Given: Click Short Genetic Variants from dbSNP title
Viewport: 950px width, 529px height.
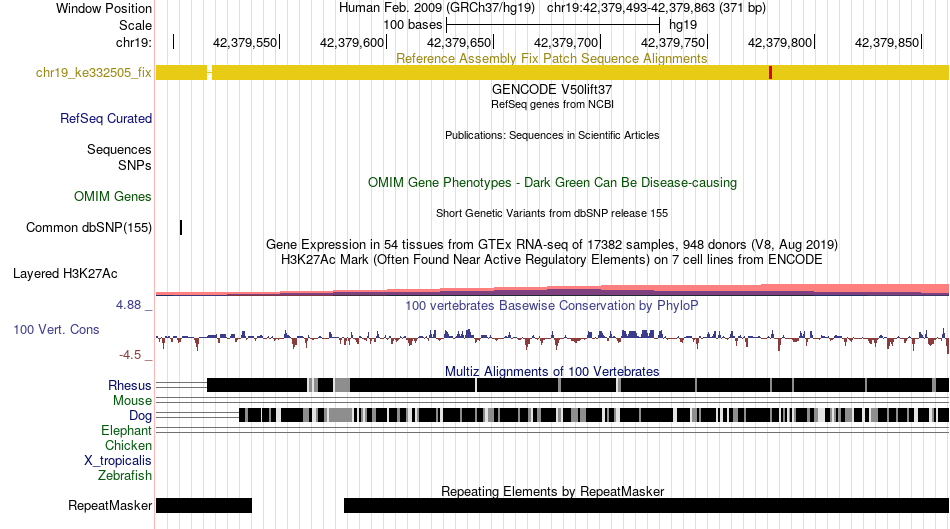Looking at the screenshot, I should tap(552, 213).
